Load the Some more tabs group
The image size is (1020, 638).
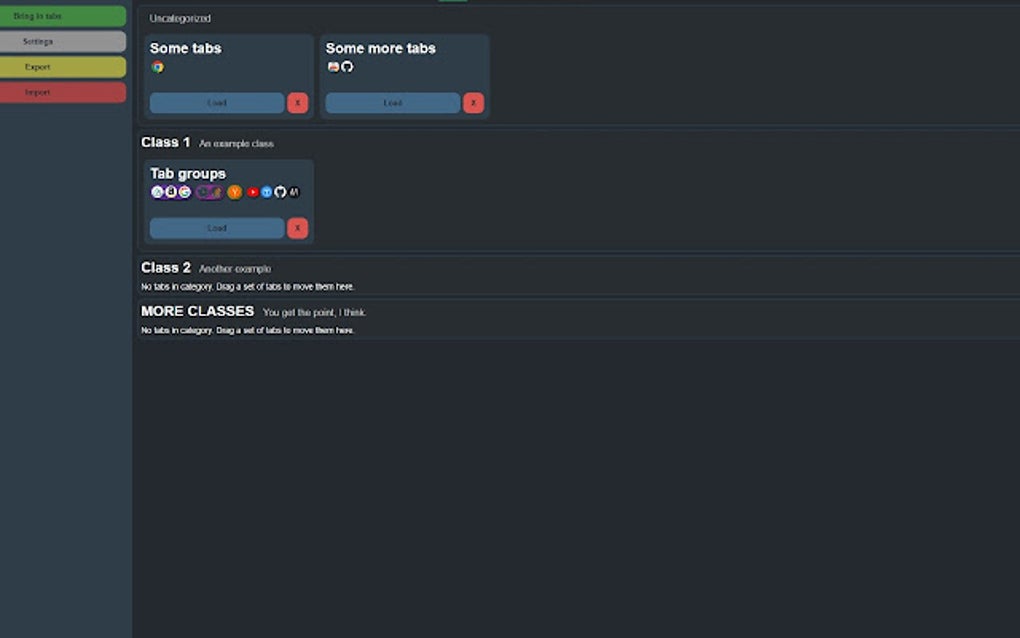click(391, 102)
